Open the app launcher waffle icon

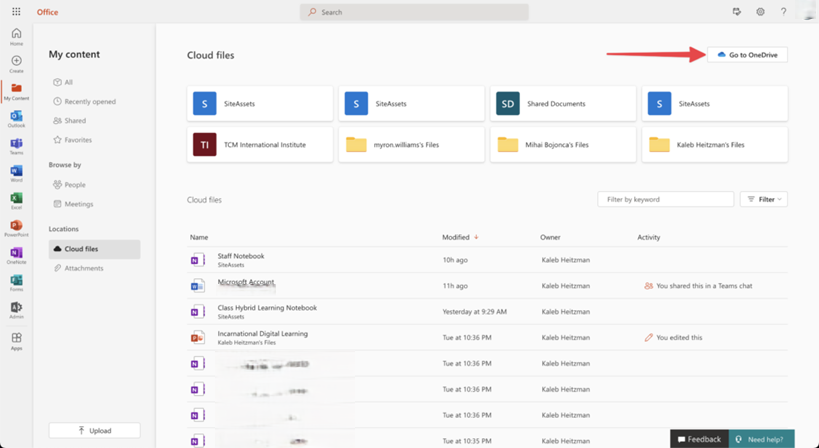[x=16, y=12]
